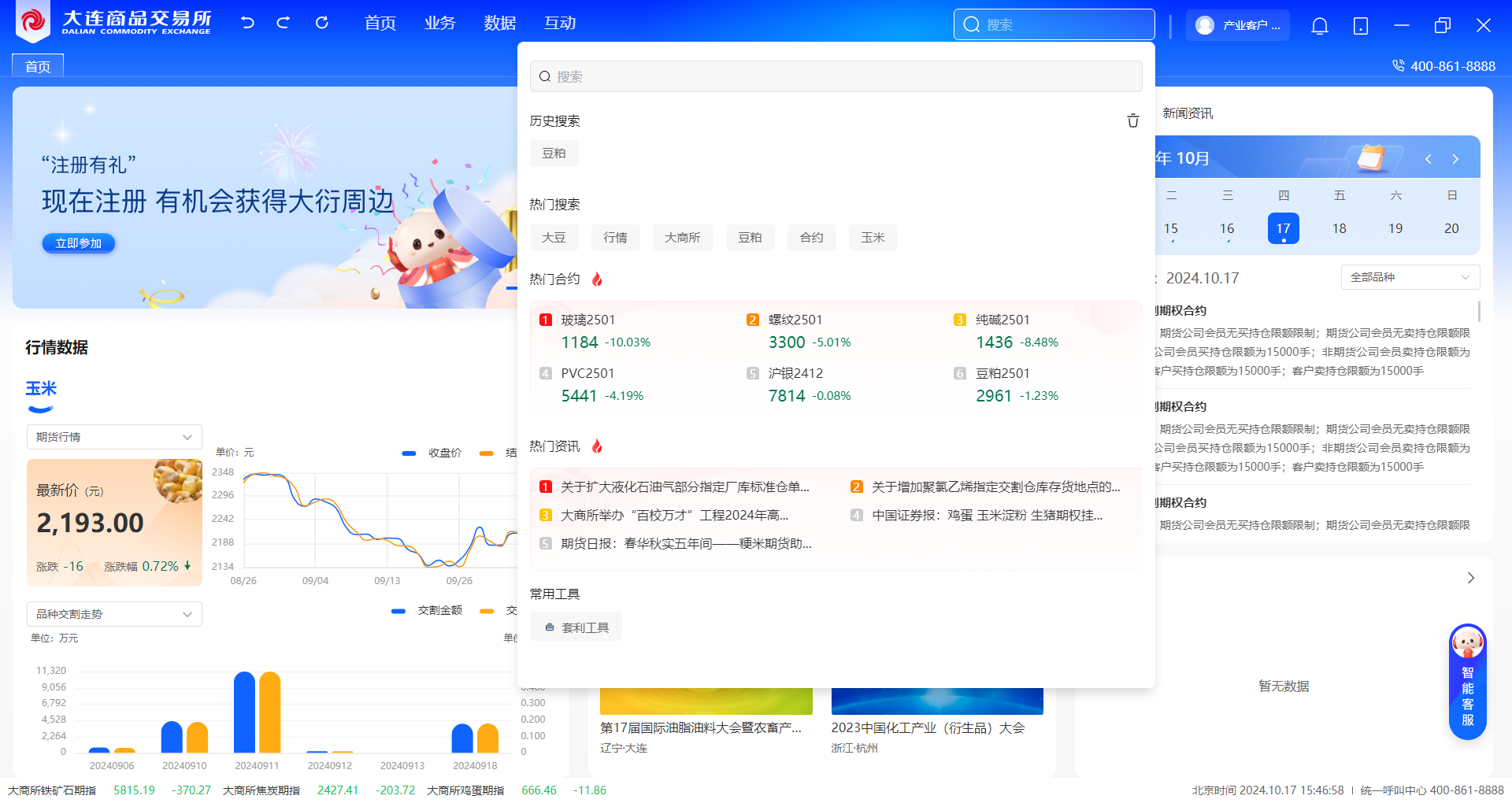This screenshot has width=1512, height=803.
Task: Go to previous month in calendar
Action: (1429, 159)
